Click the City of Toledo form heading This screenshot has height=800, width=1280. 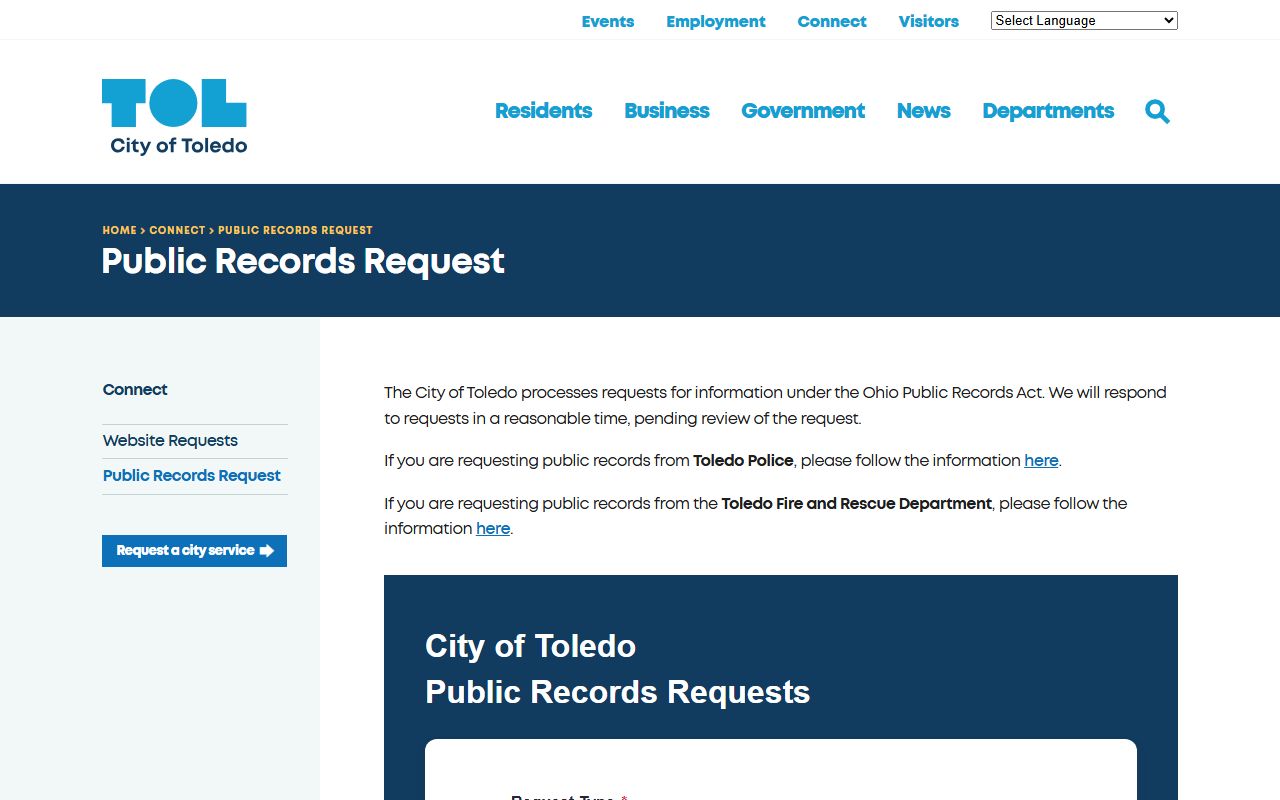tap(530, 646)
